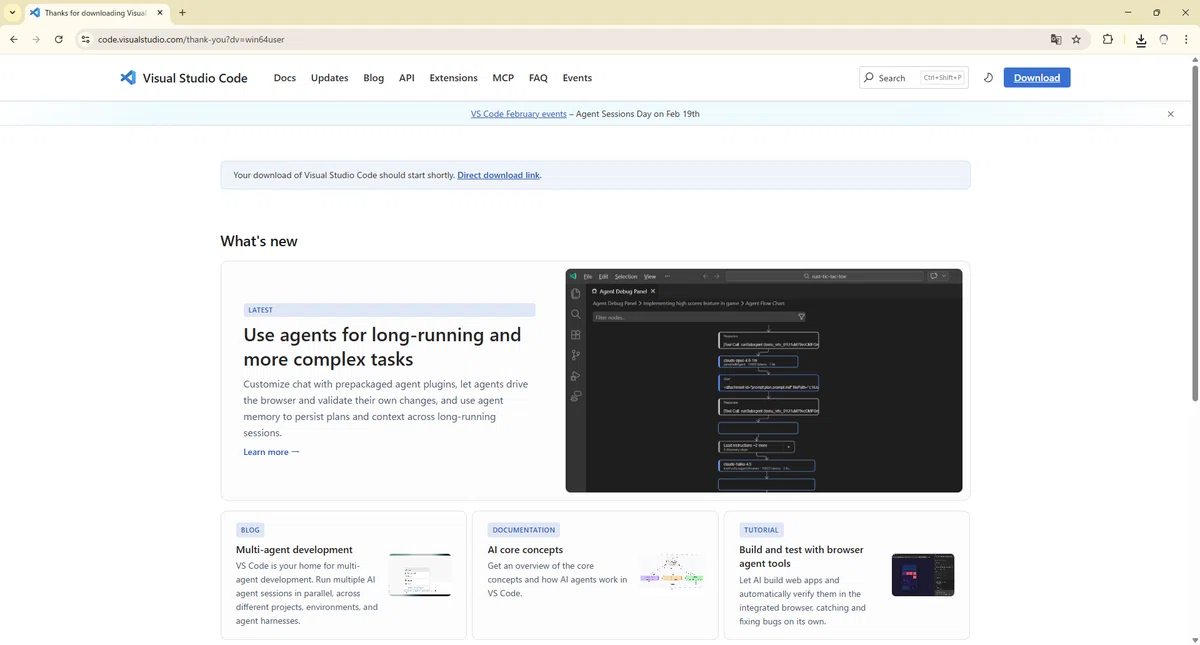Image resolution: width=1200 pixels, height=645 pixels.
Task: View site information icon in address bar
Action: tap(86, 40)
